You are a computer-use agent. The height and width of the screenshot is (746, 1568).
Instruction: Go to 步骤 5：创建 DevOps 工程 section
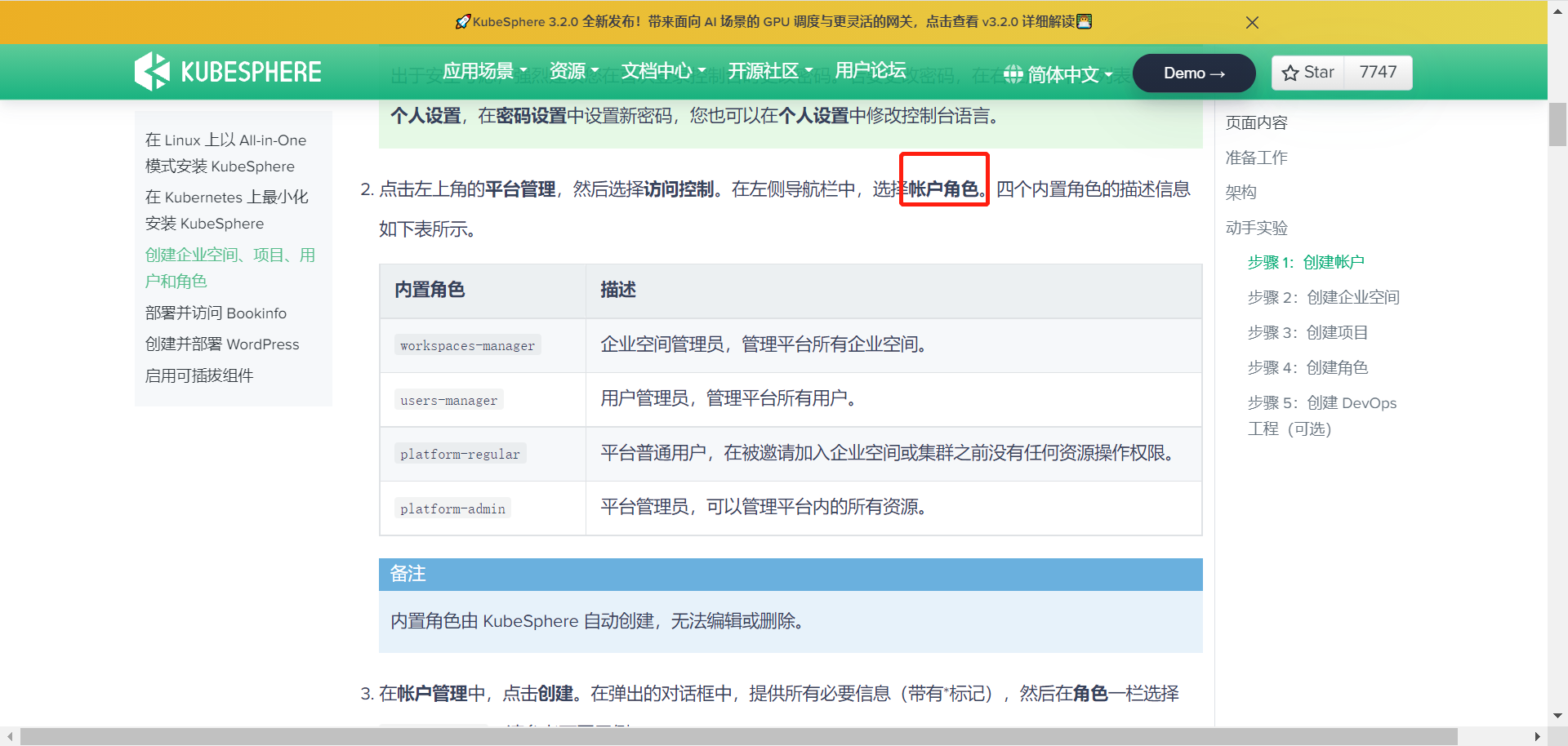click(x=1322, y=415)
